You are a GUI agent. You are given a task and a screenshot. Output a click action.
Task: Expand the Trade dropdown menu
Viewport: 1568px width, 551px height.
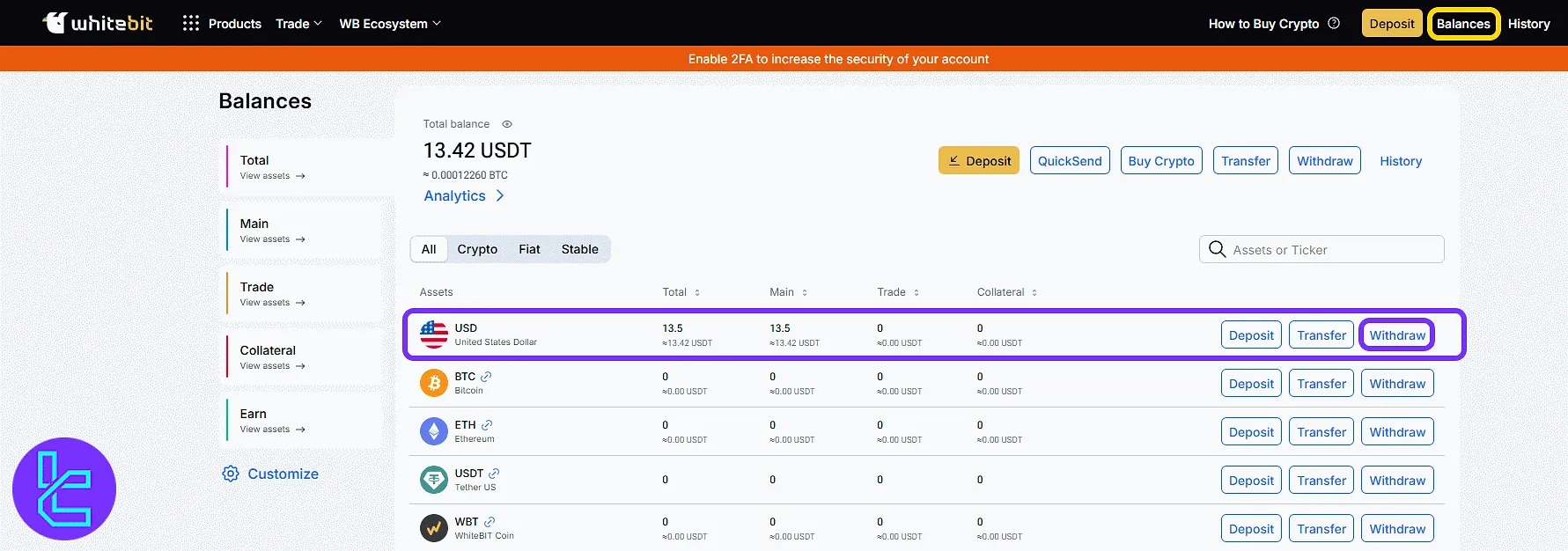point(298,24)
